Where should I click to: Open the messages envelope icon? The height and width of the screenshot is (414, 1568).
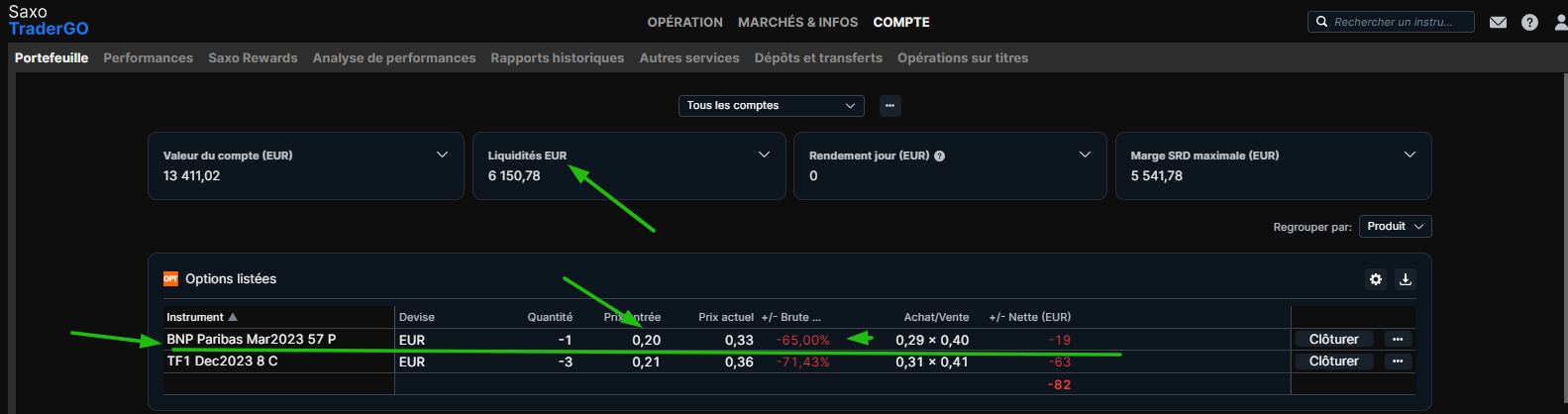pyautogui.click(x=1498, y=22)
